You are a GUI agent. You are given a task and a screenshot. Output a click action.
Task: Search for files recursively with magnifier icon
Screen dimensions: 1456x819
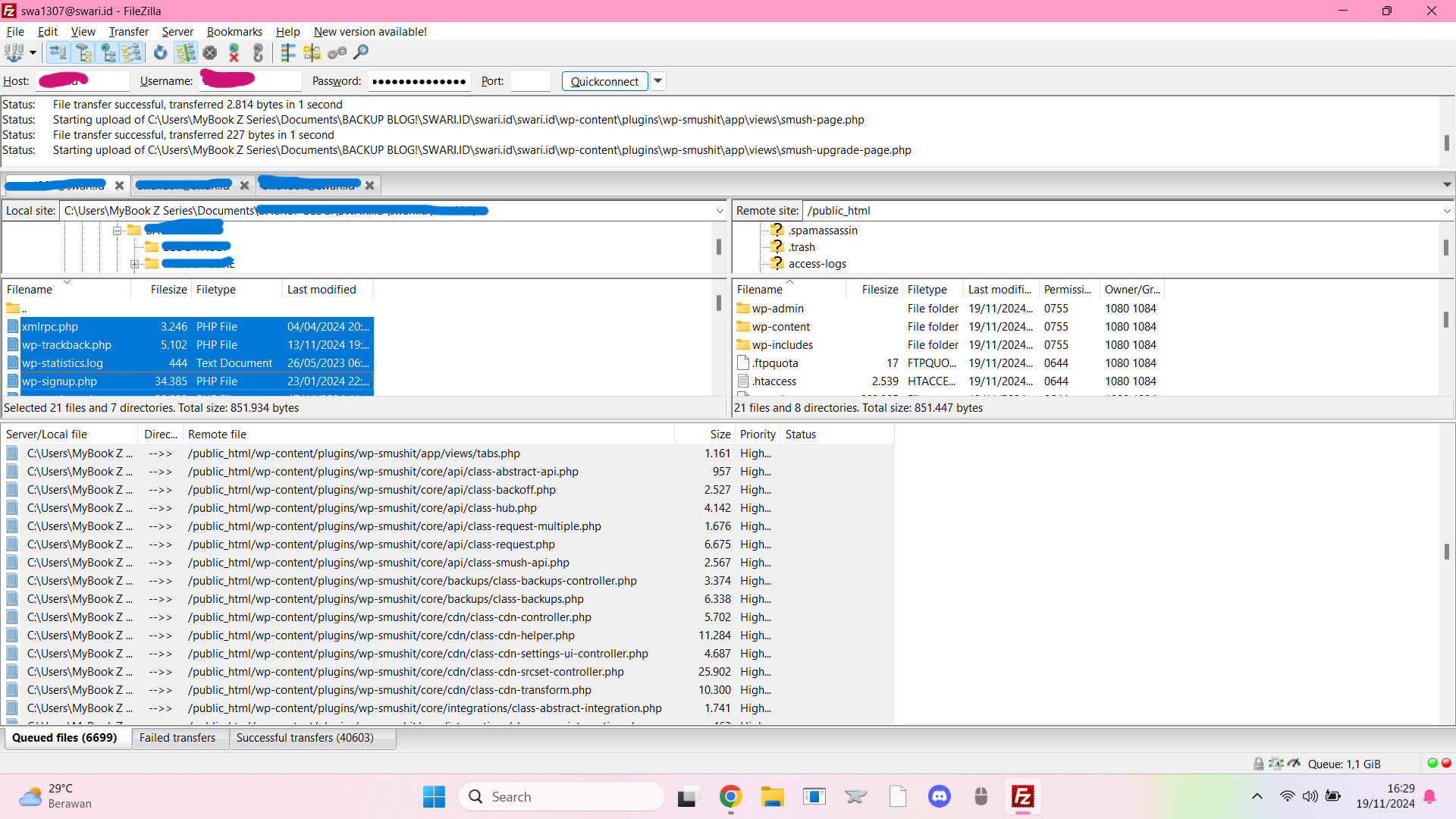361,53
